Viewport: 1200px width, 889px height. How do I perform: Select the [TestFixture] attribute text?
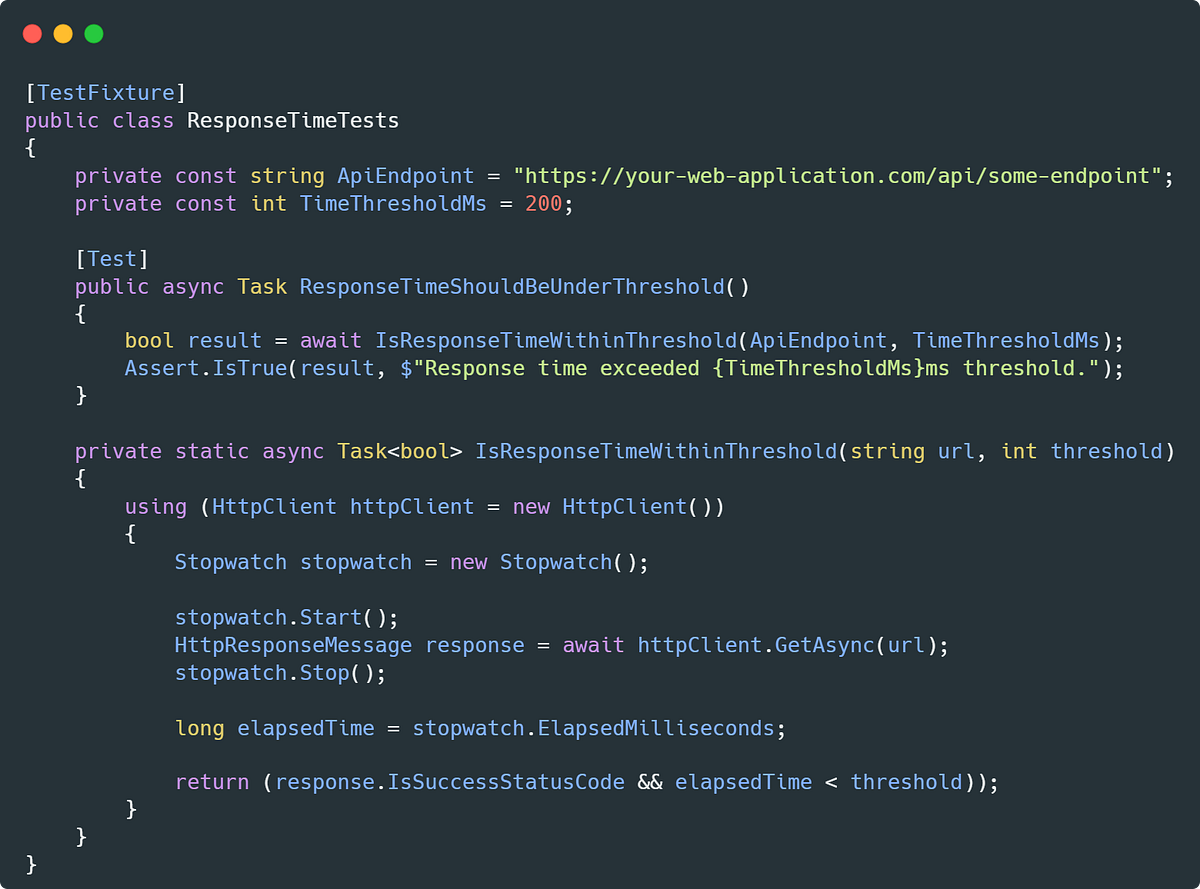tap(105, 91)
